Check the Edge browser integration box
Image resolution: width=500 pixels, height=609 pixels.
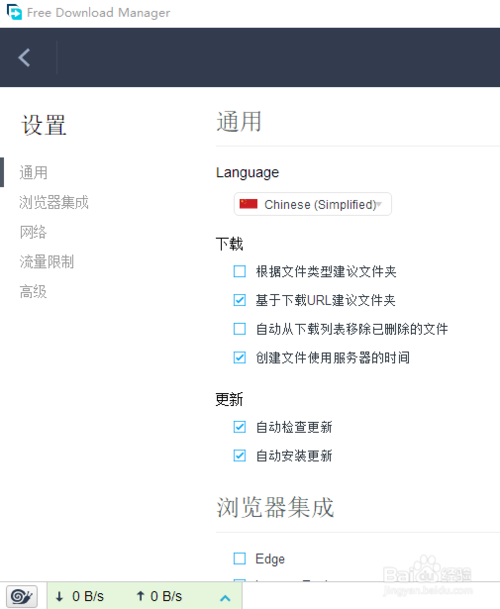pyautogui.click(x=240, y=559)
